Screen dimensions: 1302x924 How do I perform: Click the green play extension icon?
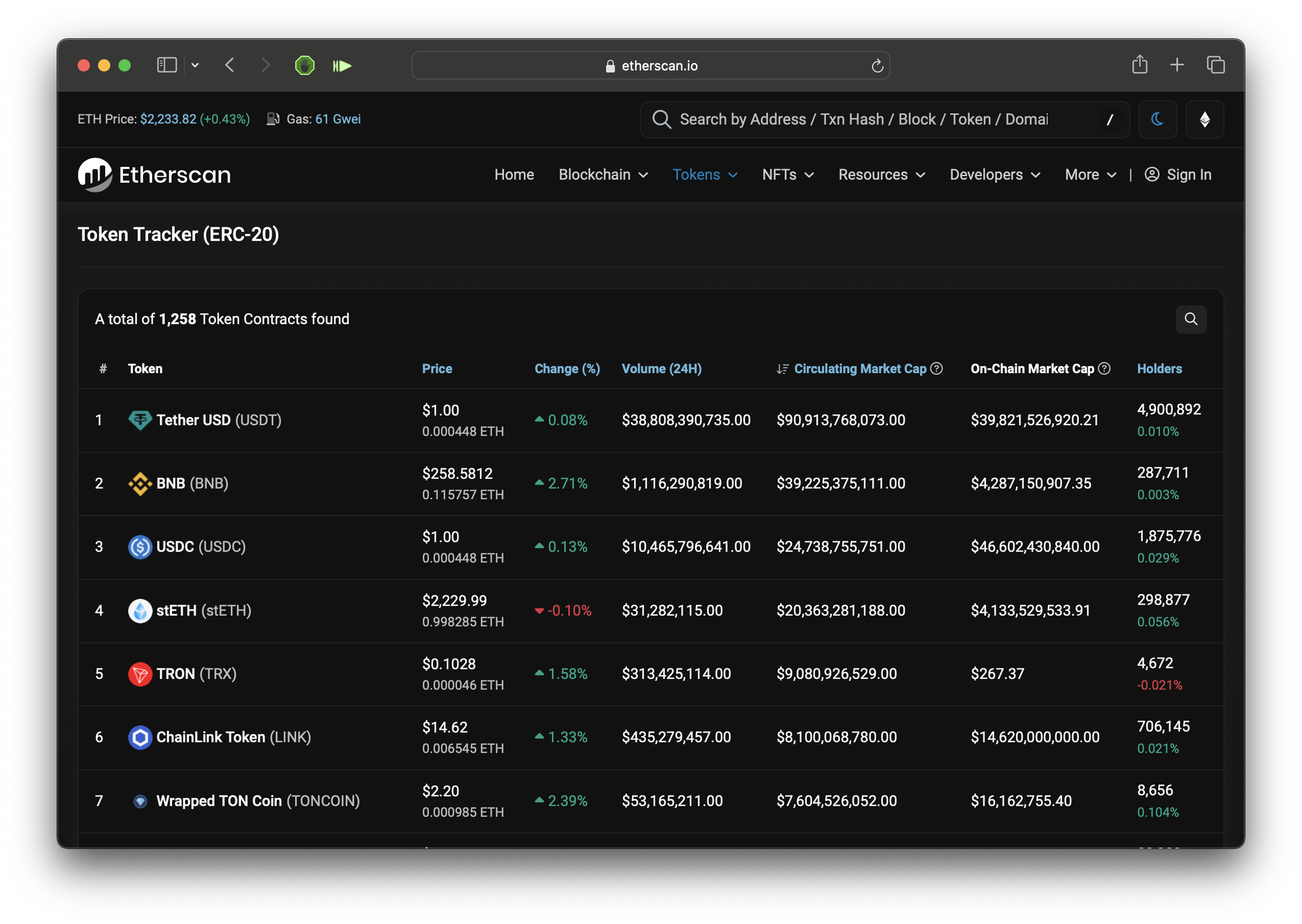coord(342,66)
